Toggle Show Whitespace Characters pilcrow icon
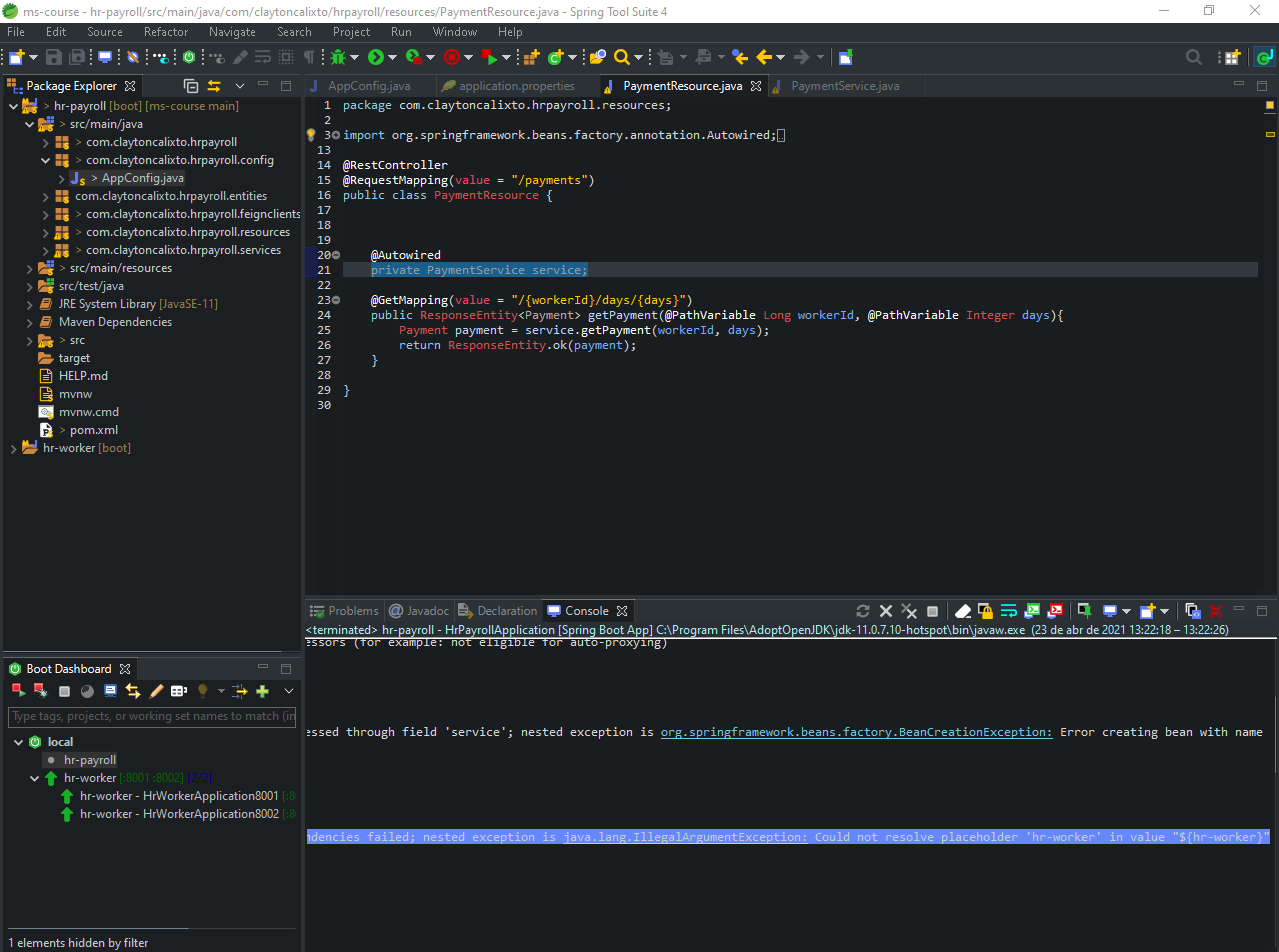 pos(309,57)
